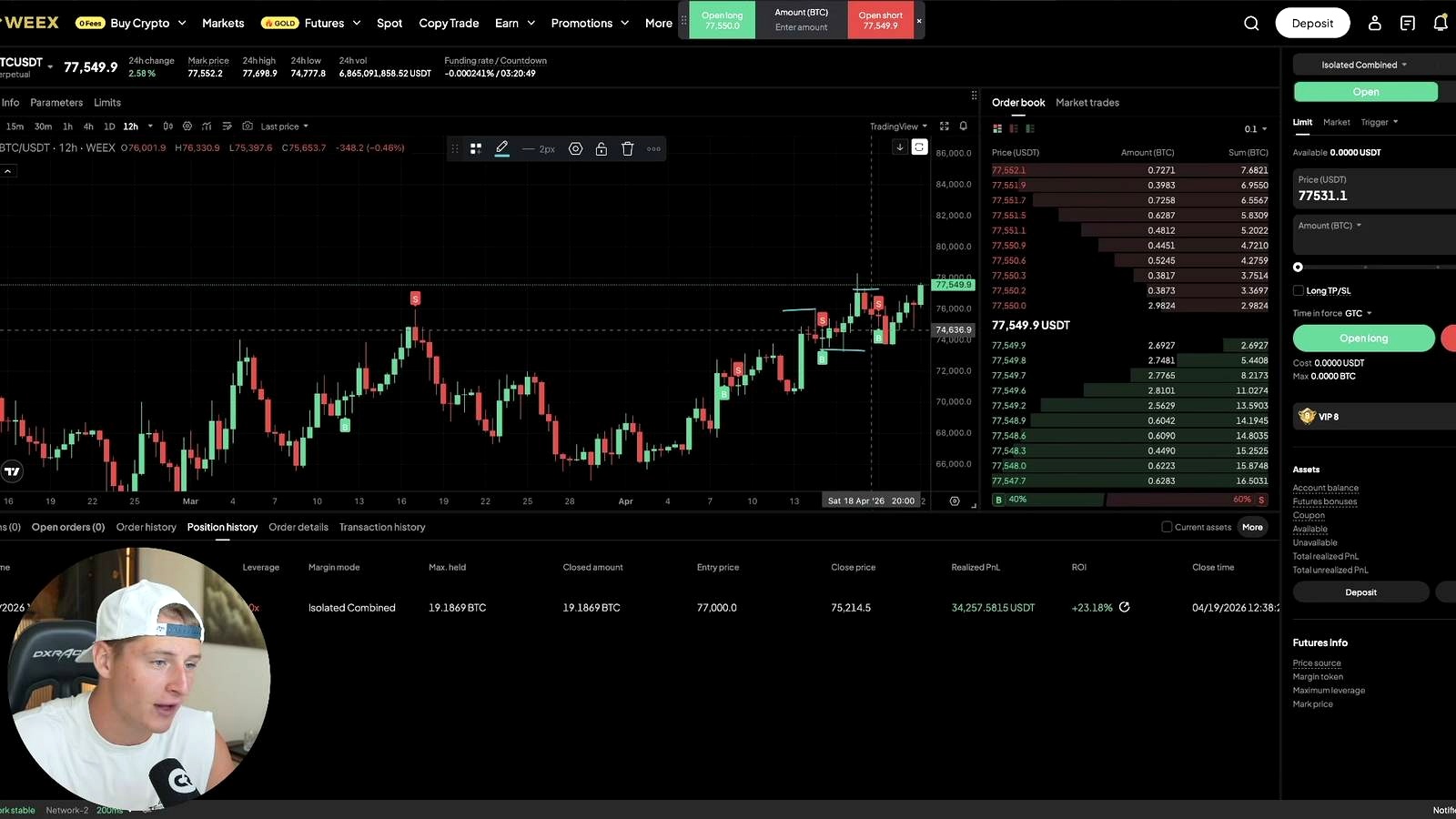Open drawing templates grid icon

[475, 148]
